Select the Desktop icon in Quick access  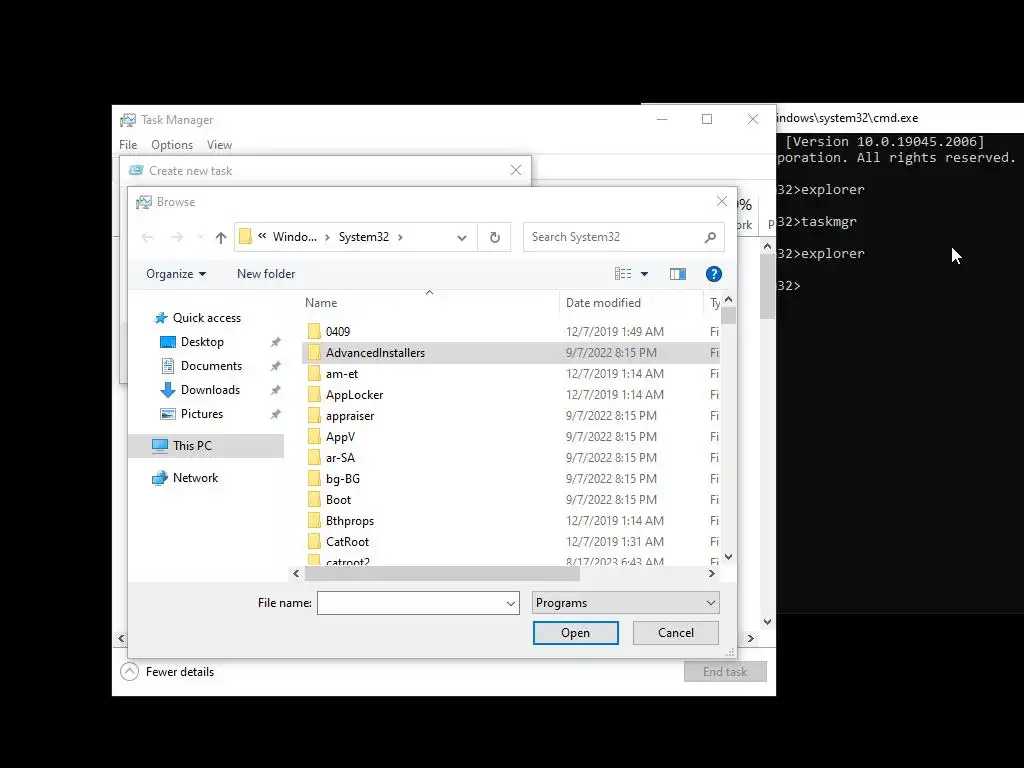point(168,342)
